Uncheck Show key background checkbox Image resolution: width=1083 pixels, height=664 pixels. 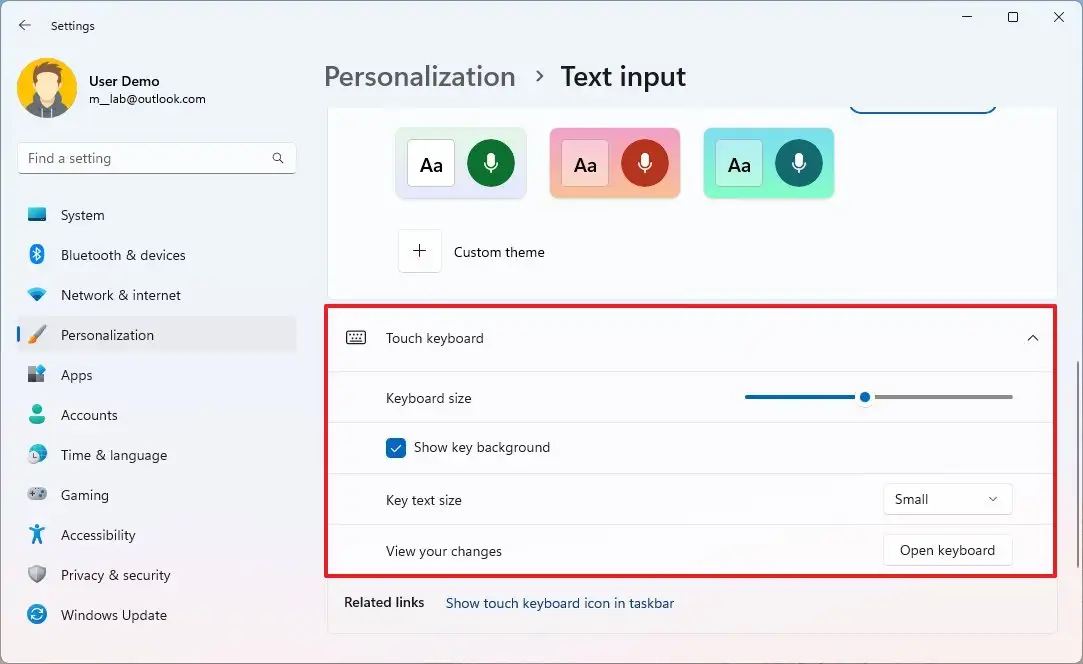(396, 448)
